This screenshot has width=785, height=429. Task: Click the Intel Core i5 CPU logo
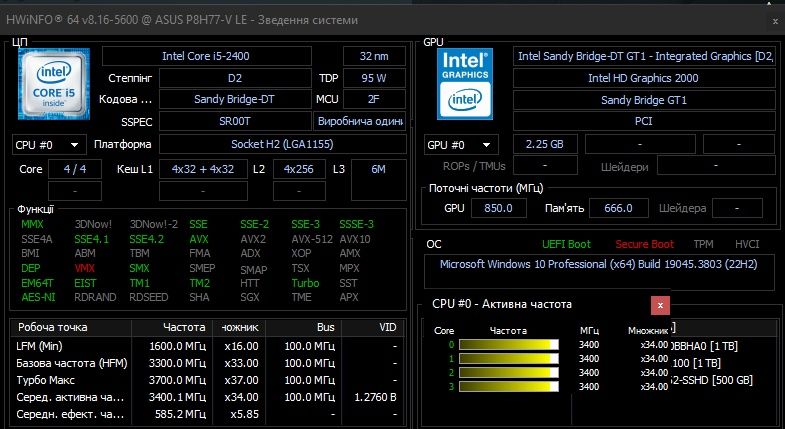[x=54, y=84]
